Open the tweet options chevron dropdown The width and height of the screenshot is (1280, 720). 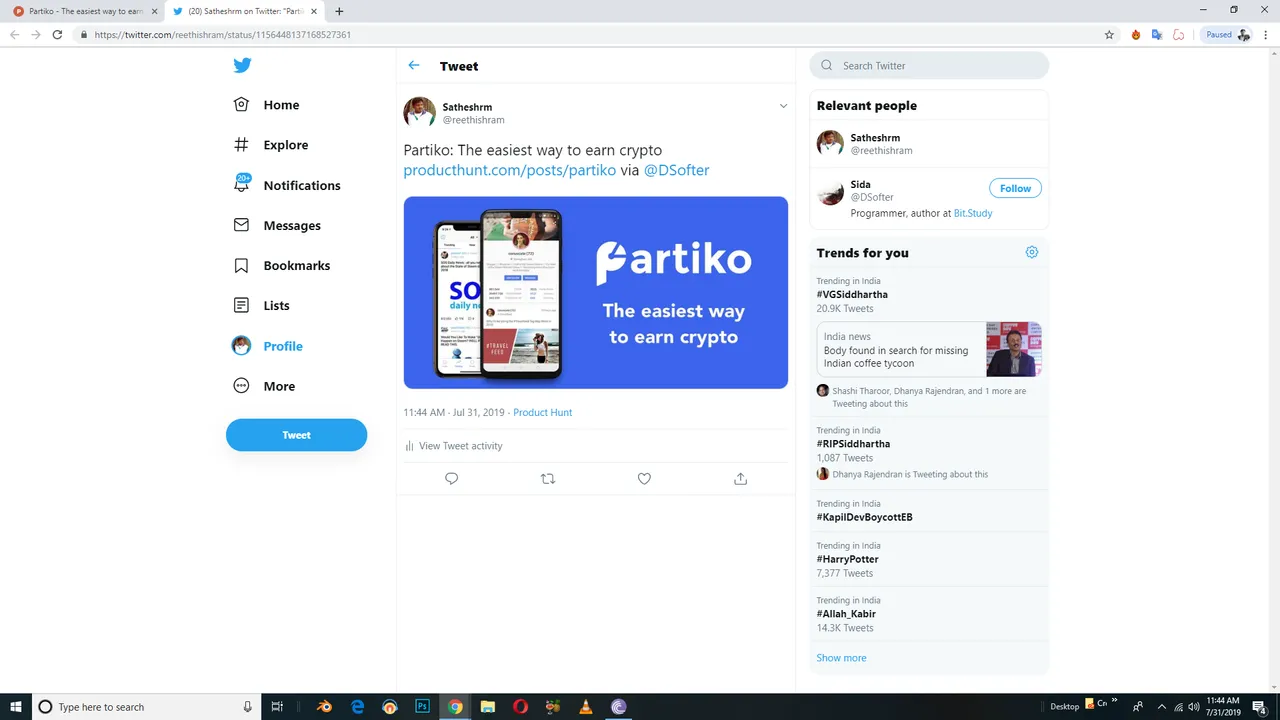point(783,106)
